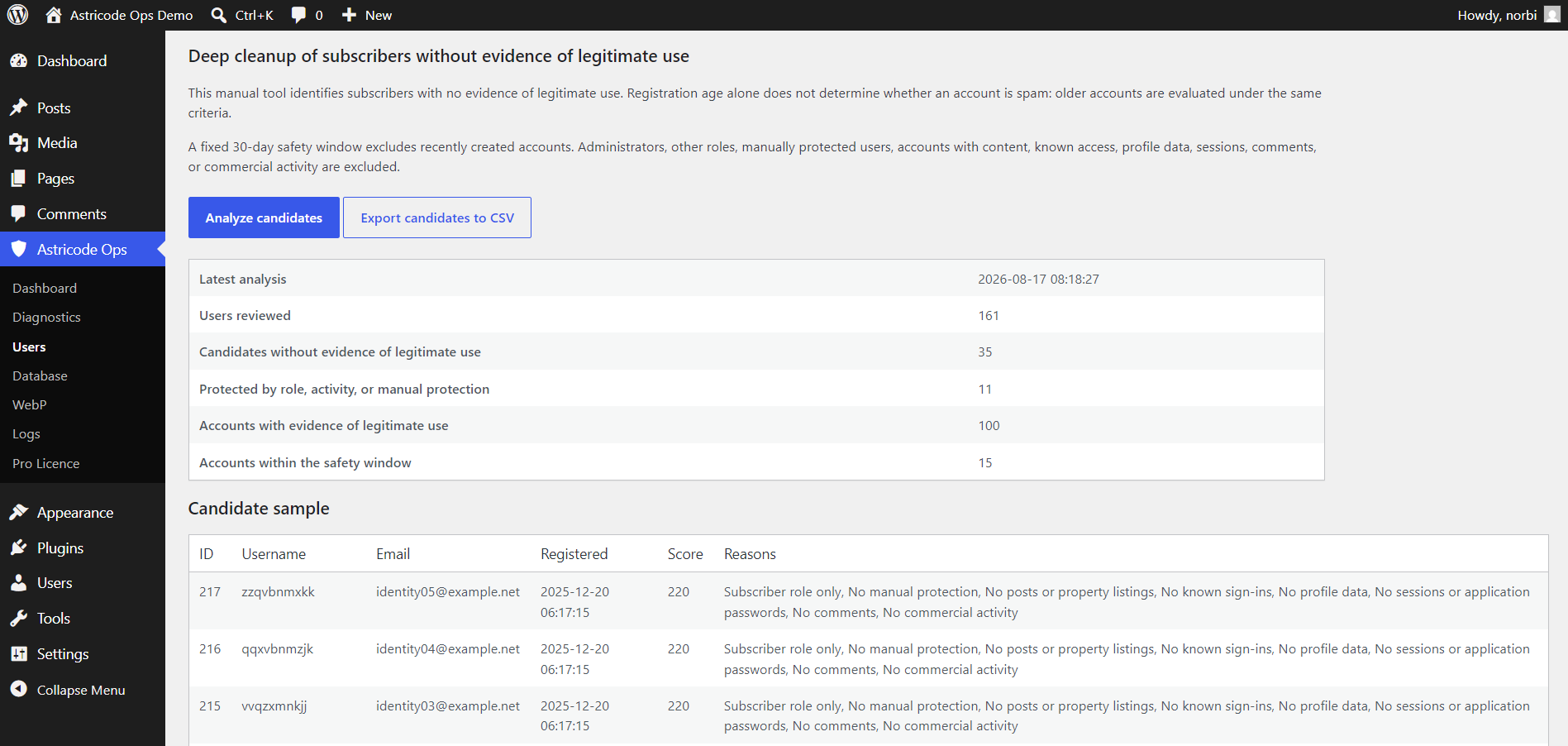Click the Protected by role value 11

[x=985, y=390]
